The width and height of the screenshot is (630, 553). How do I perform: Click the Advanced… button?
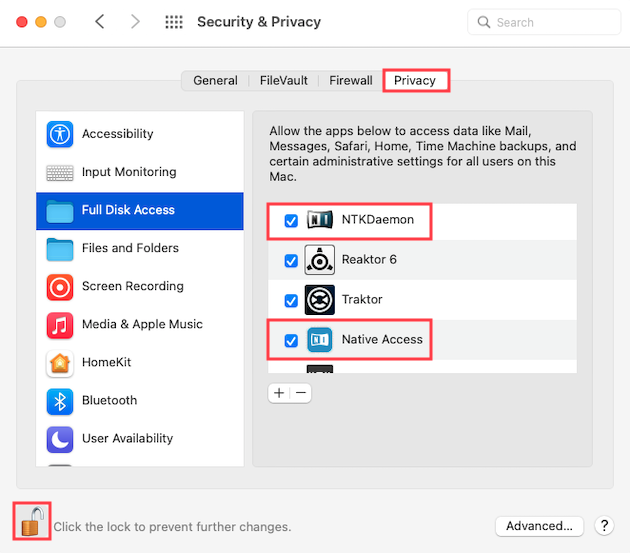tap(539, 526)
